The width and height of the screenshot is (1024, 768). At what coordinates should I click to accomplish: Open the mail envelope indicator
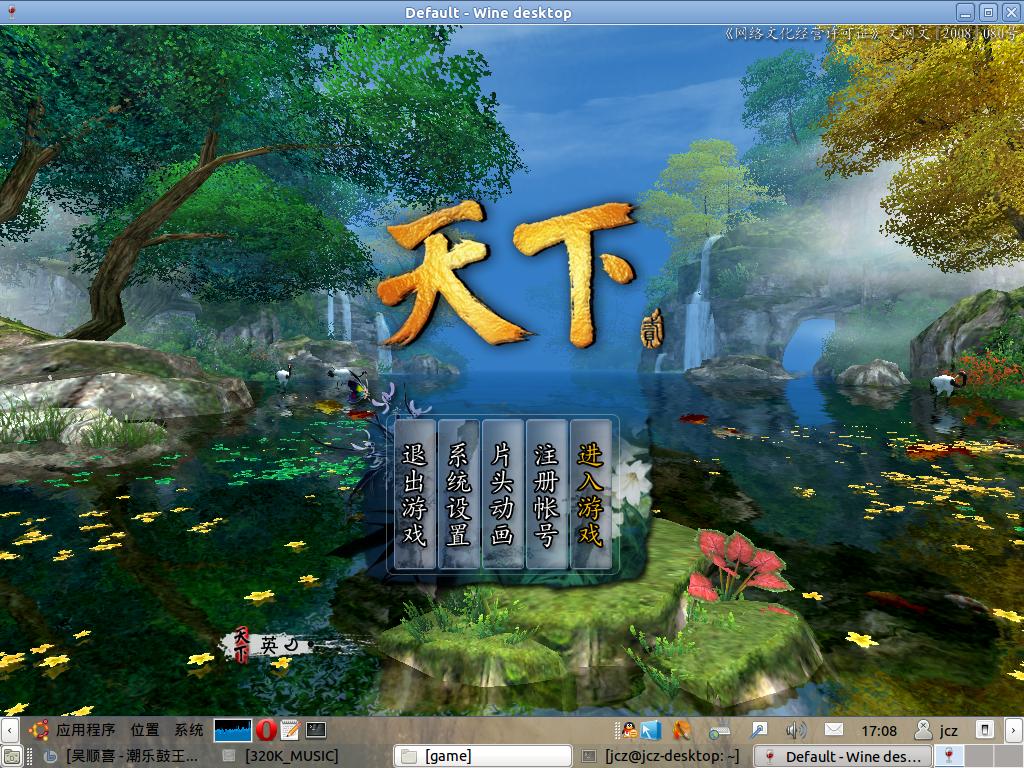(x=834, y=729)
